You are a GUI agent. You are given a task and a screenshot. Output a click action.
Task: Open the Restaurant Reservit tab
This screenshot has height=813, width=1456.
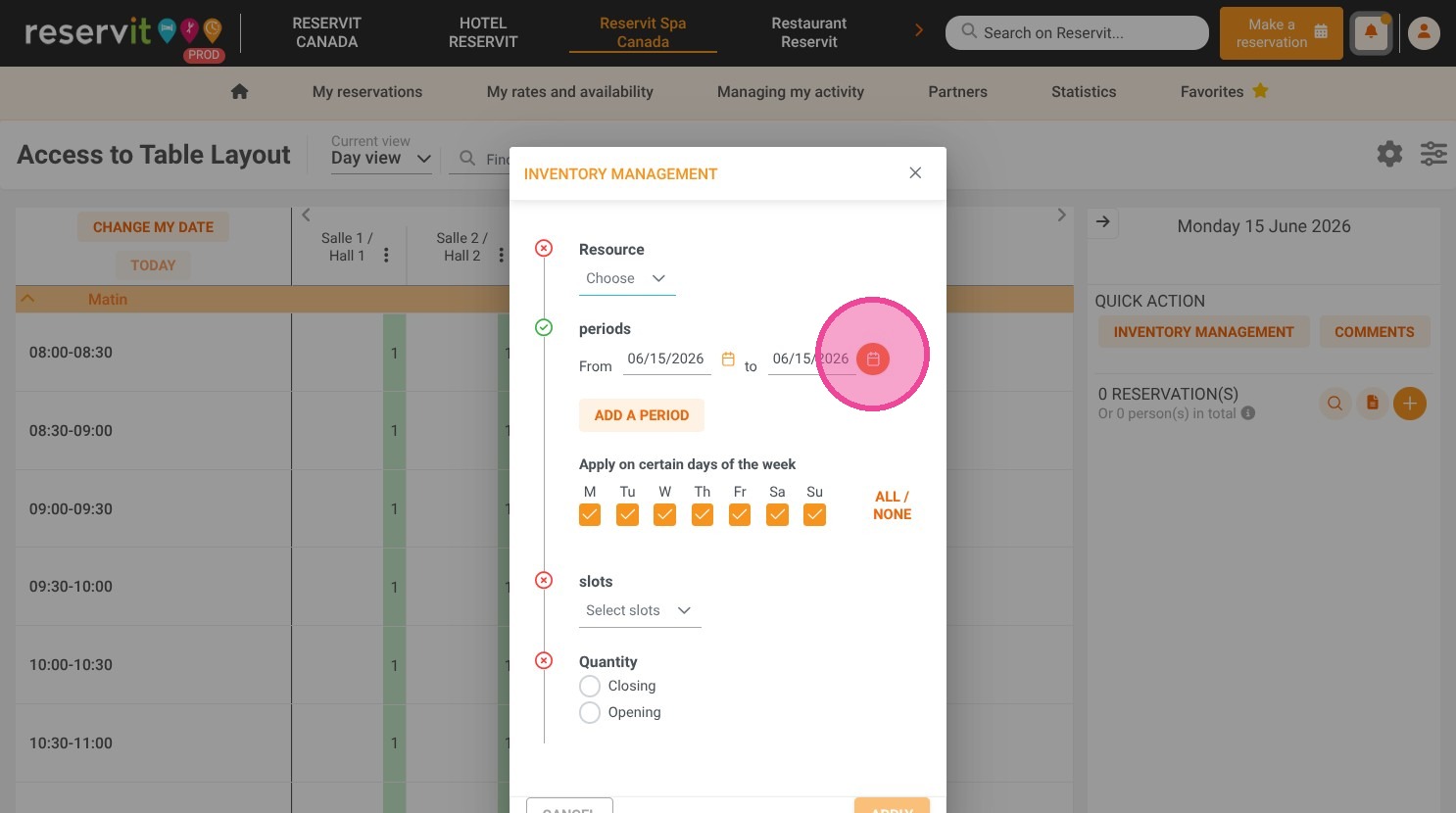(809, 32)
